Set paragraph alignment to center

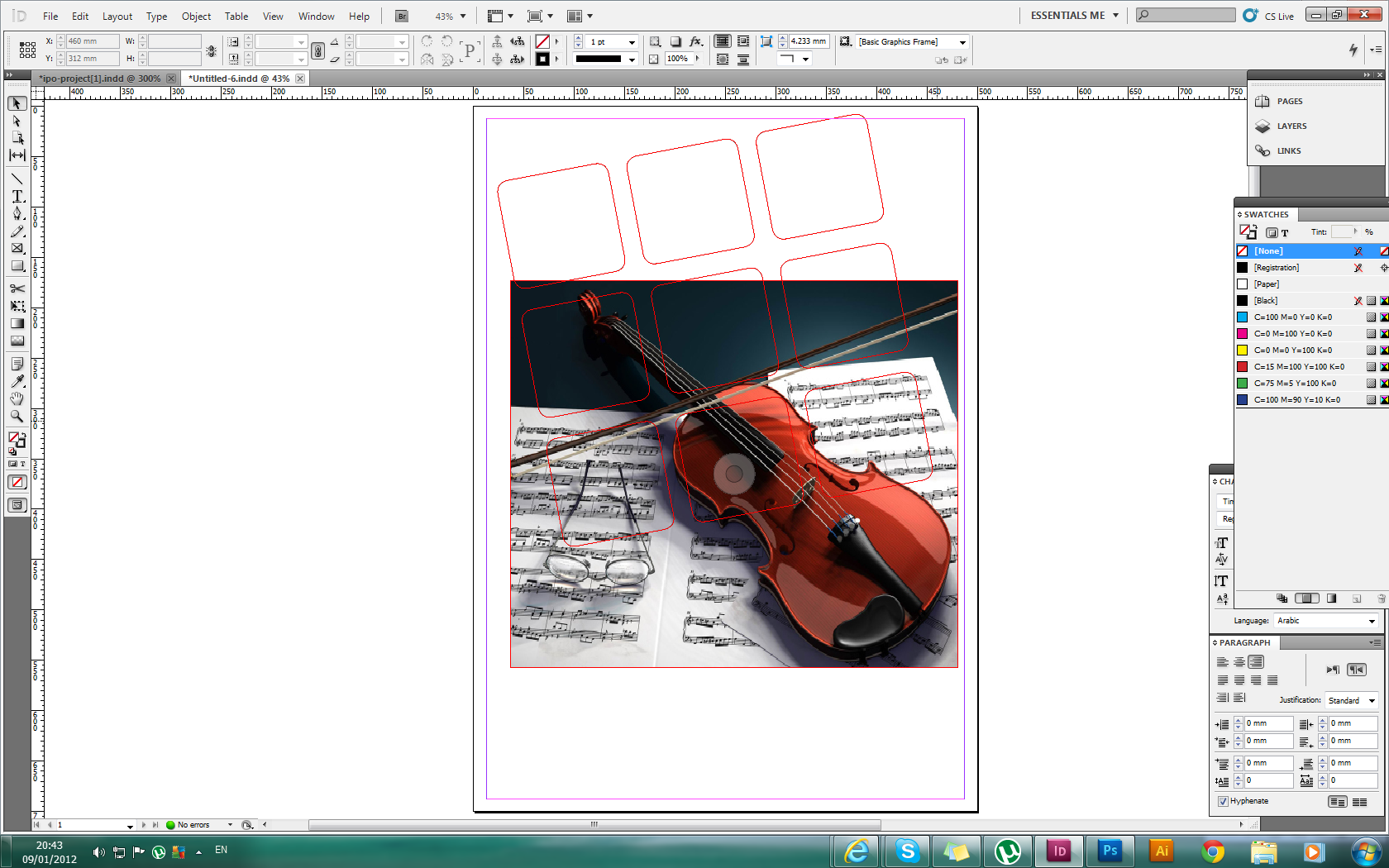1239,662
